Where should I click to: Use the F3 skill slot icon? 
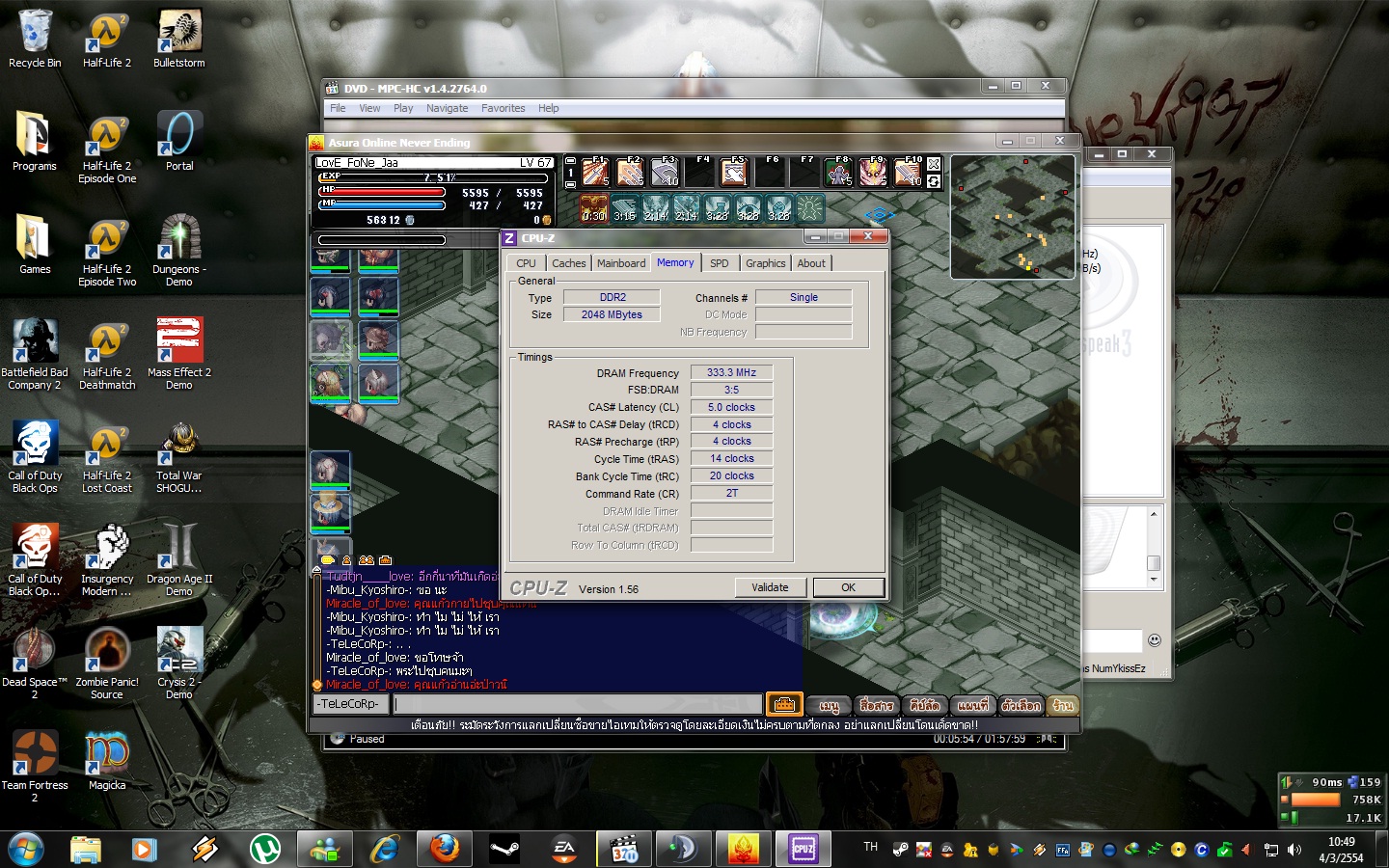click(665, 172)
